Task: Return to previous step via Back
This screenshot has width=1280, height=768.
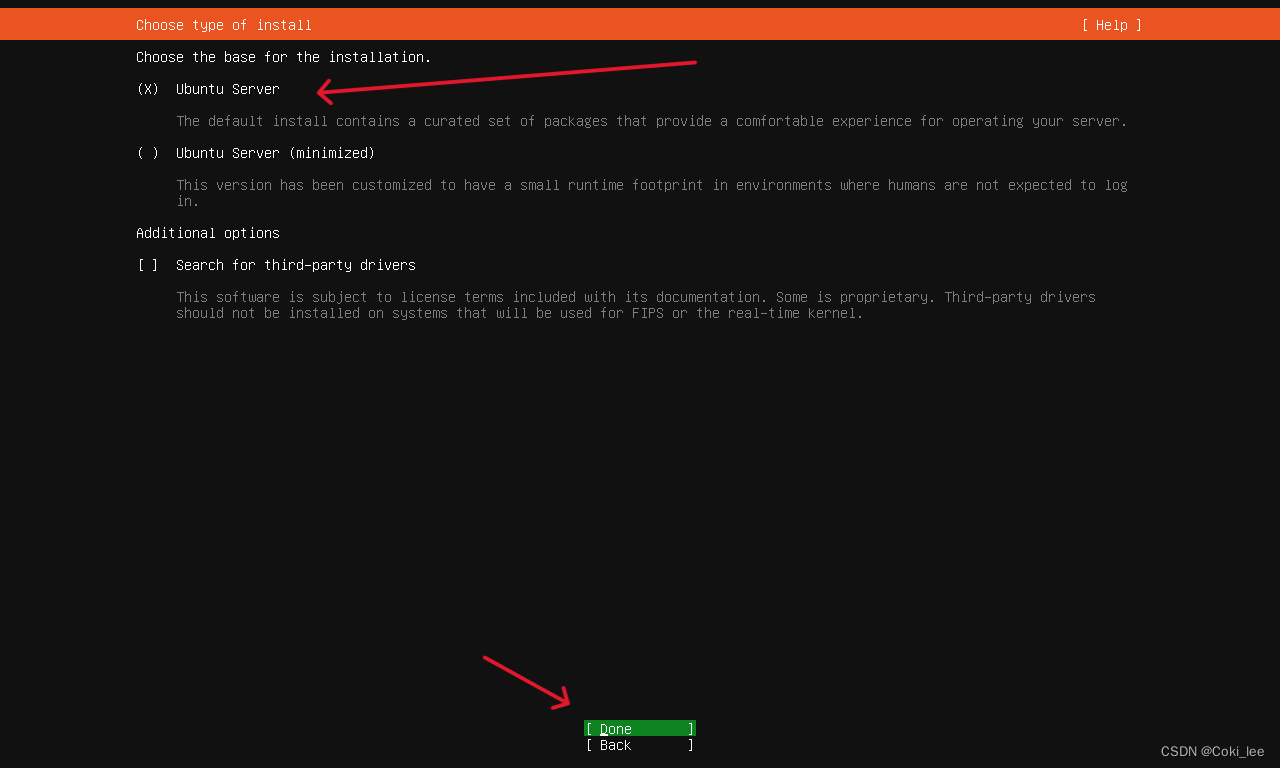Action: [x=639, y=745]
